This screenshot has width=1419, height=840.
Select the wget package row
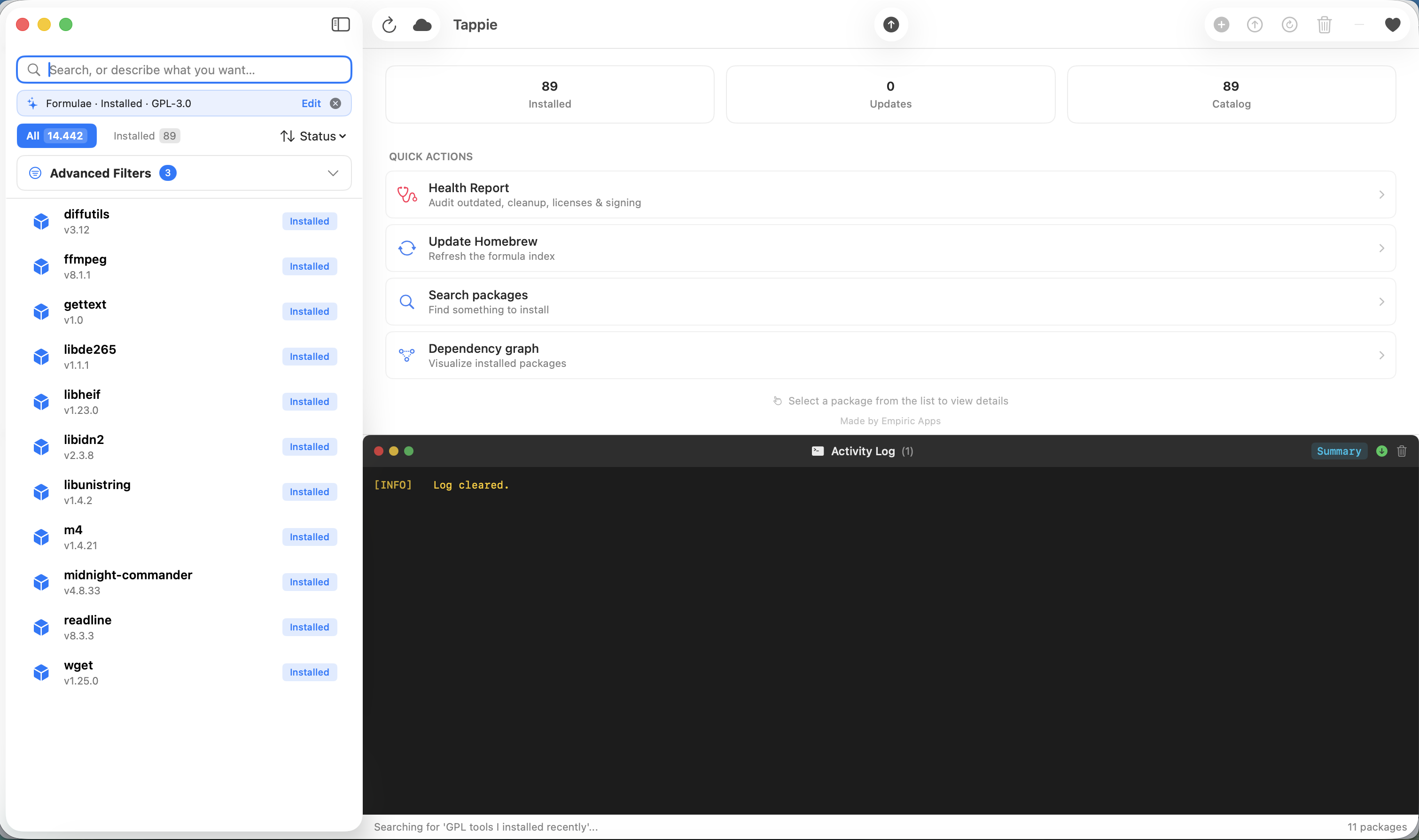pyautogui.click(x=184, y=672)
